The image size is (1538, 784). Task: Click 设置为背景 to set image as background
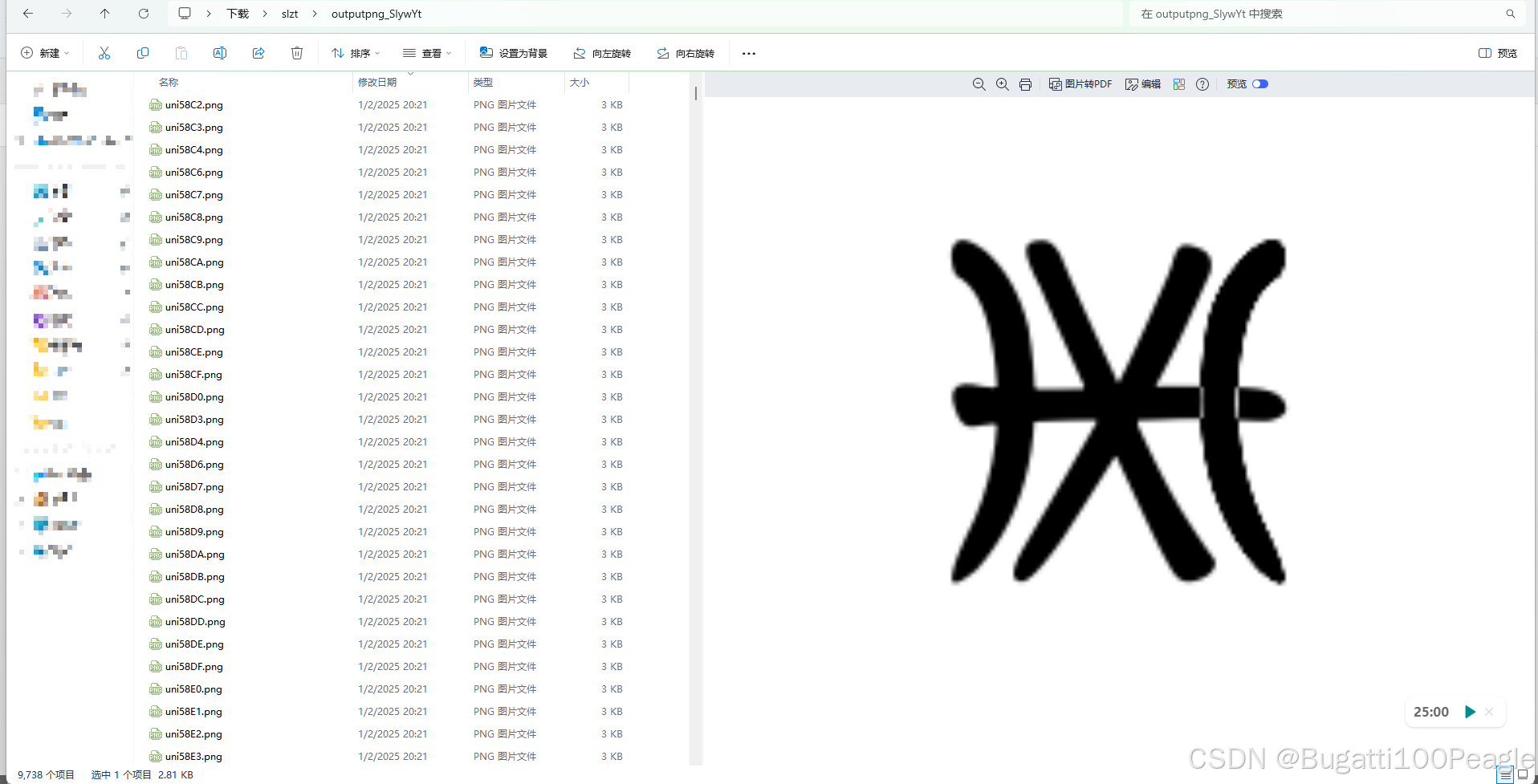click(x=515, y=53)
